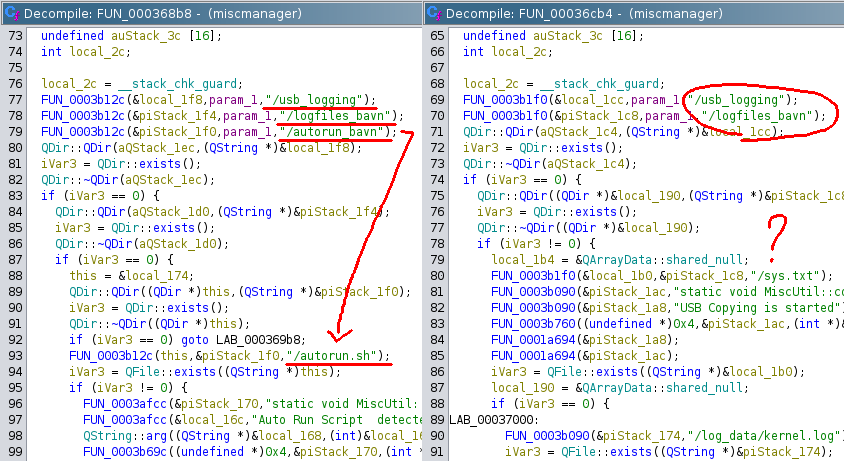Image resolution: width=844 pixels, height=461 pixels.
Task: Click the FUN_0003b760 function call
Action: click(x=532, y=324)
